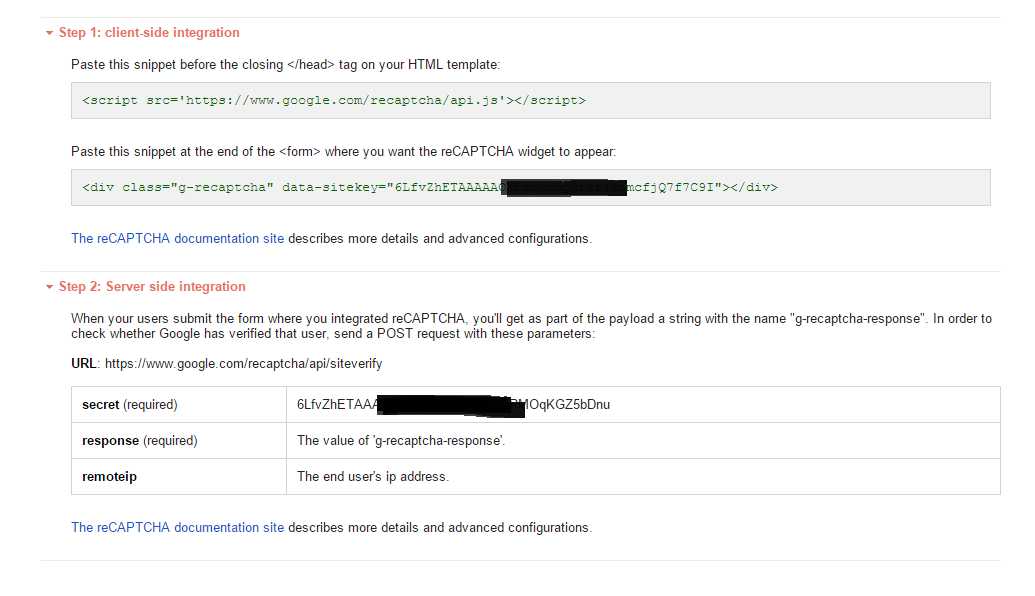Collapse Step 2 using its triangle arrow
The height and width of the screenshot is (596, 1035).
tap(48, 287)
